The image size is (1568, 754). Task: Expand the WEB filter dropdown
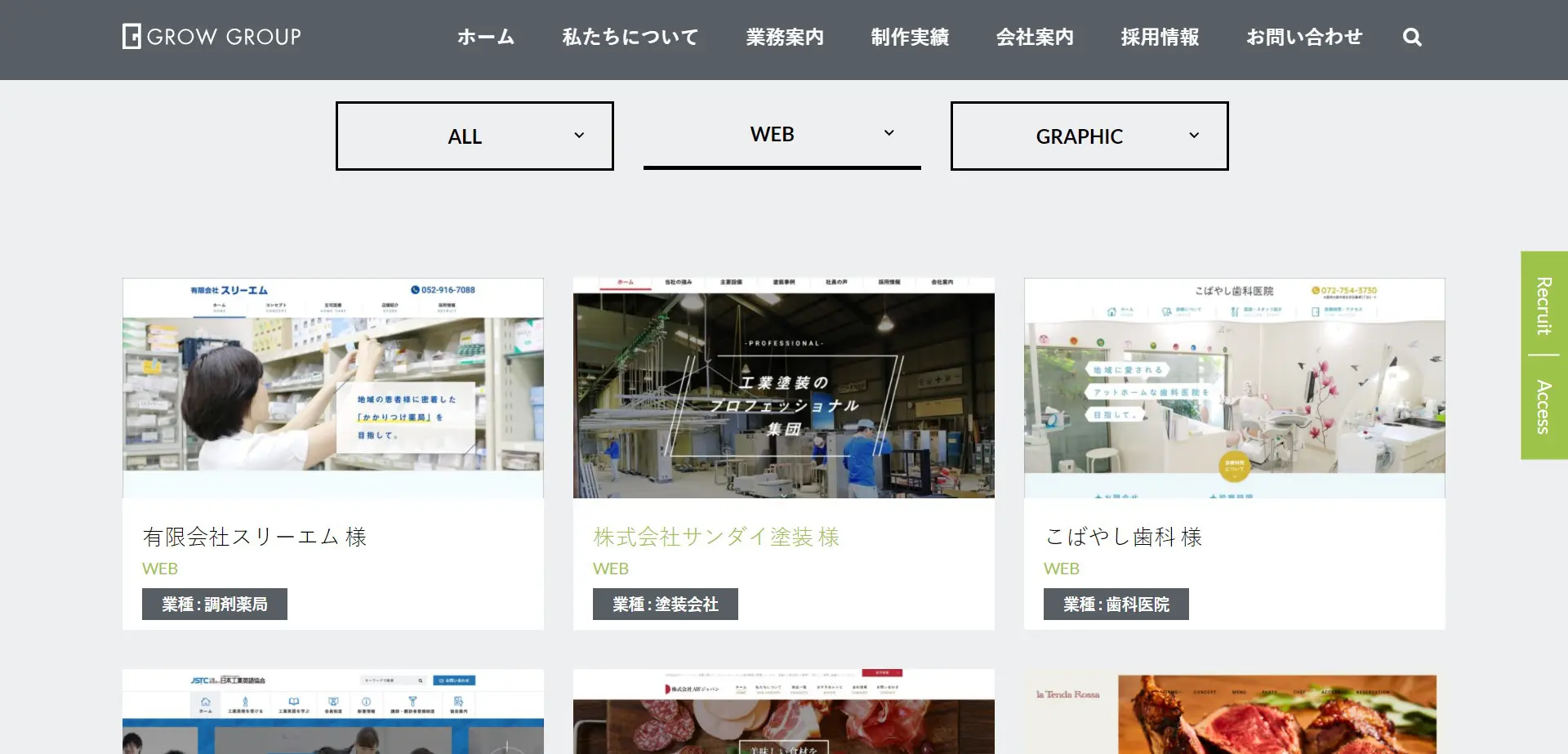pyautogui.click(x=782, y=135)
